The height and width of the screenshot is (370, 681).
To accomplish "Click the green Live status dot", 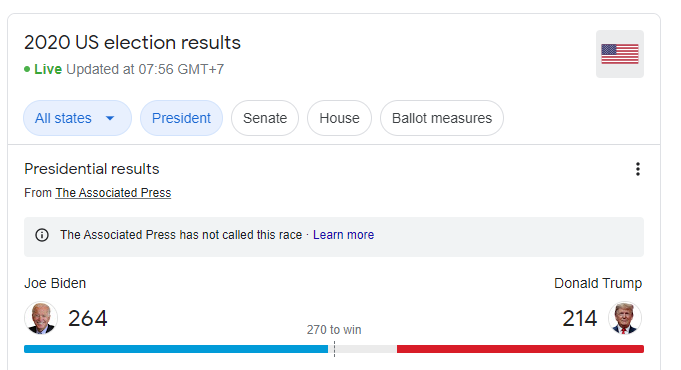I will coord(27,69).
